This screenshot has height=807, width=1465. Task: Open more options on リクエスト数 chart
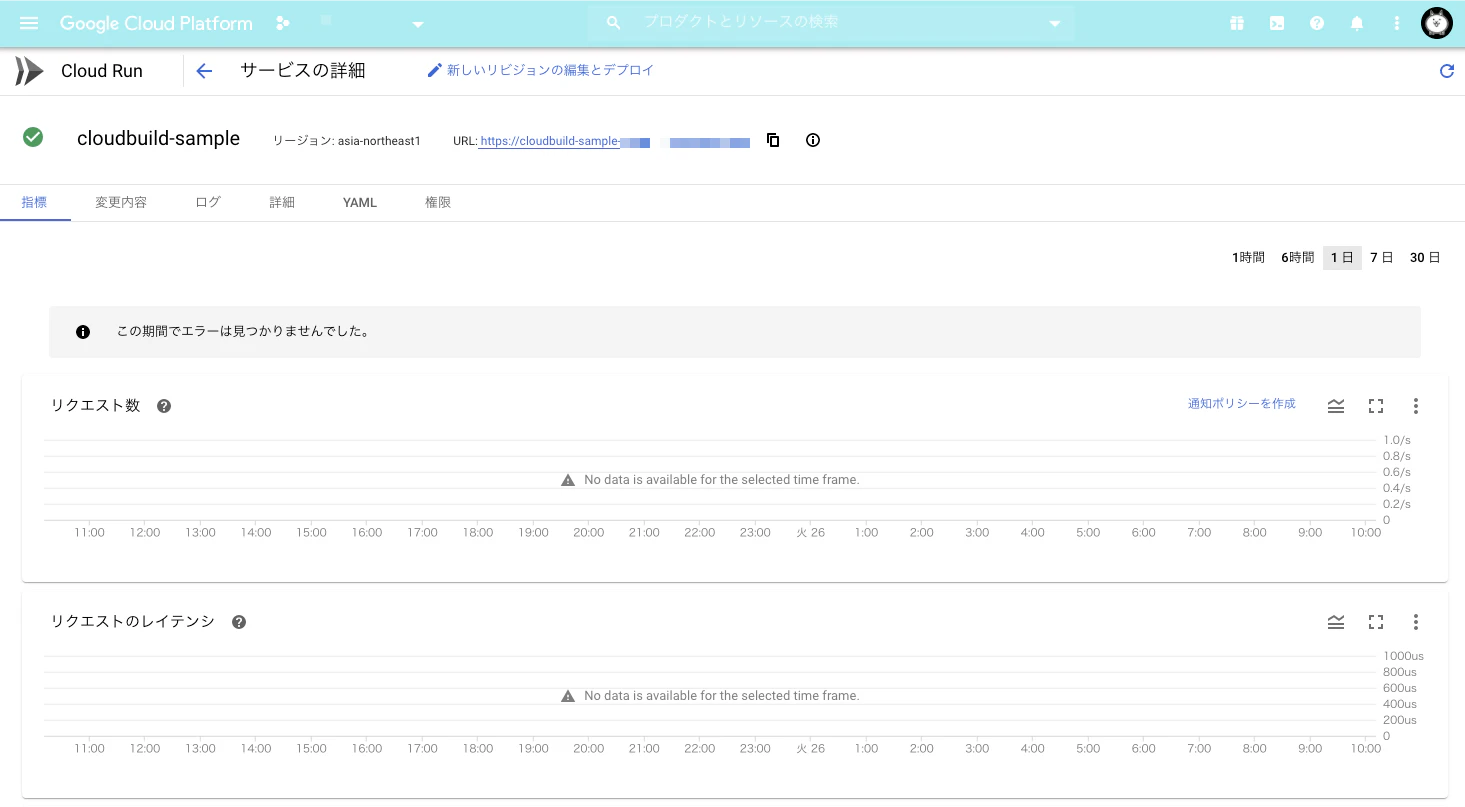1416,406
